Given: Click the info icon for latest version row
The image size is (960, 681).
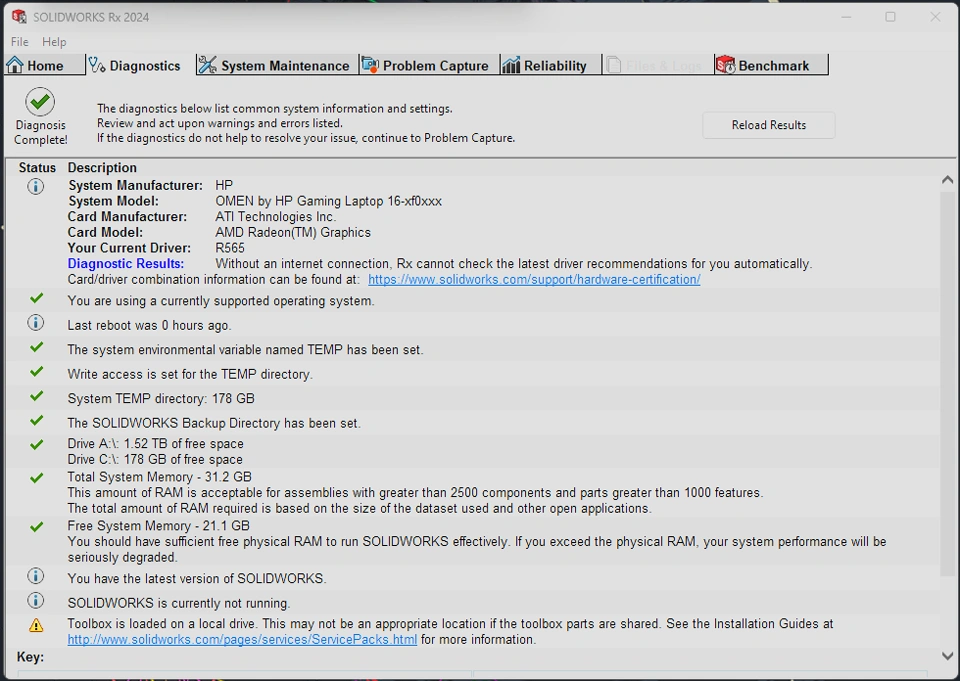Looking at the screenshot, I should 36,576.
